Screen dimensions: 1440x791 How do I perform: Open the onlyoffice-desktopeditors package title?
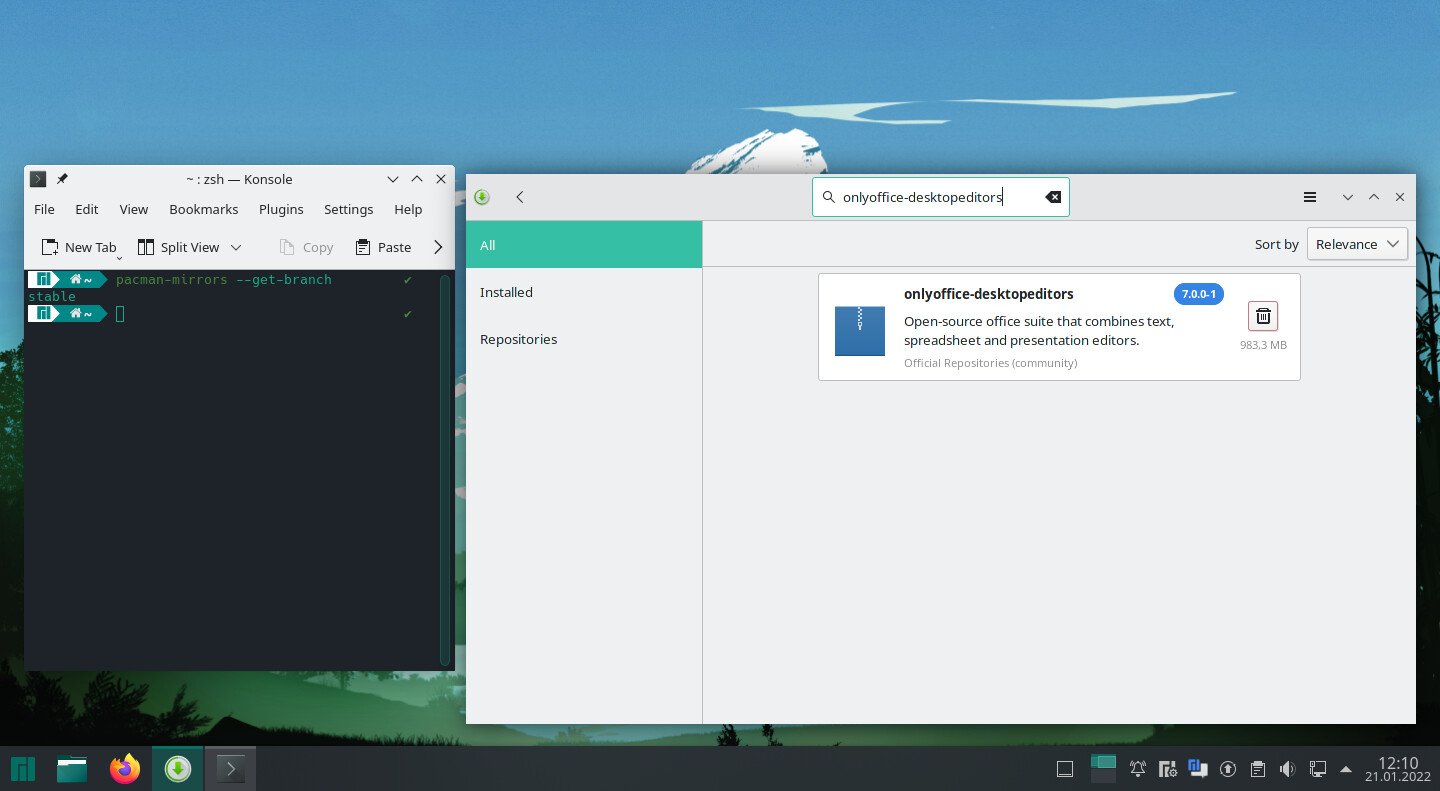[988, 294]
